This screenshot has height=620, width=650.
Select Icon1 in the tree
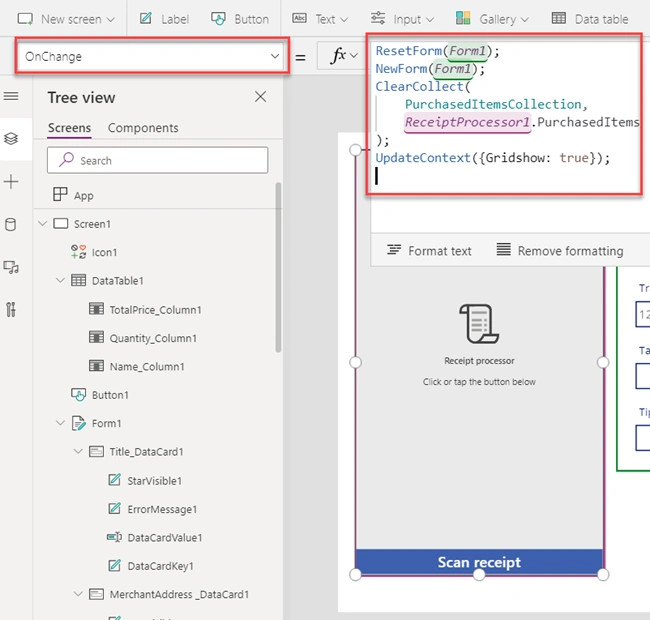click(x=104, y=252)
